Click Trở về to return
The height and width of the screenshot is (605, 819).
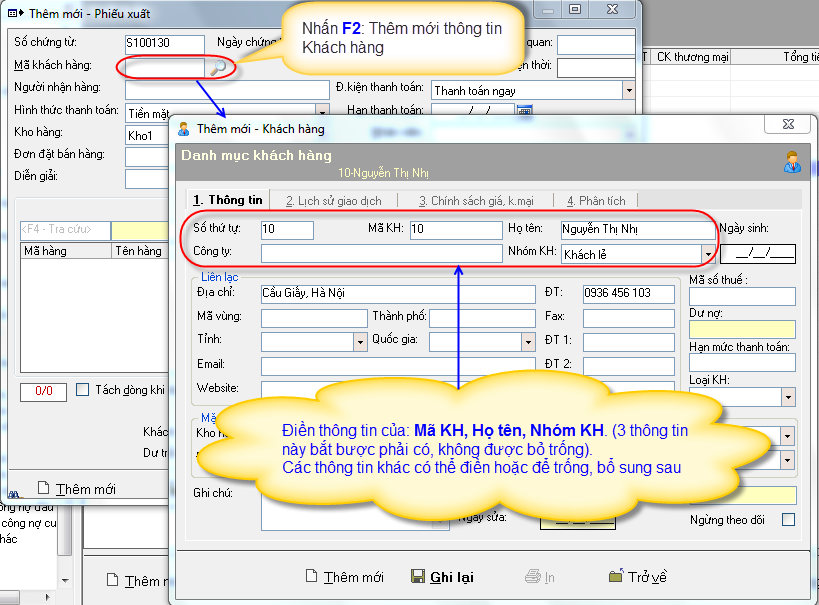(x=637, y=577)
